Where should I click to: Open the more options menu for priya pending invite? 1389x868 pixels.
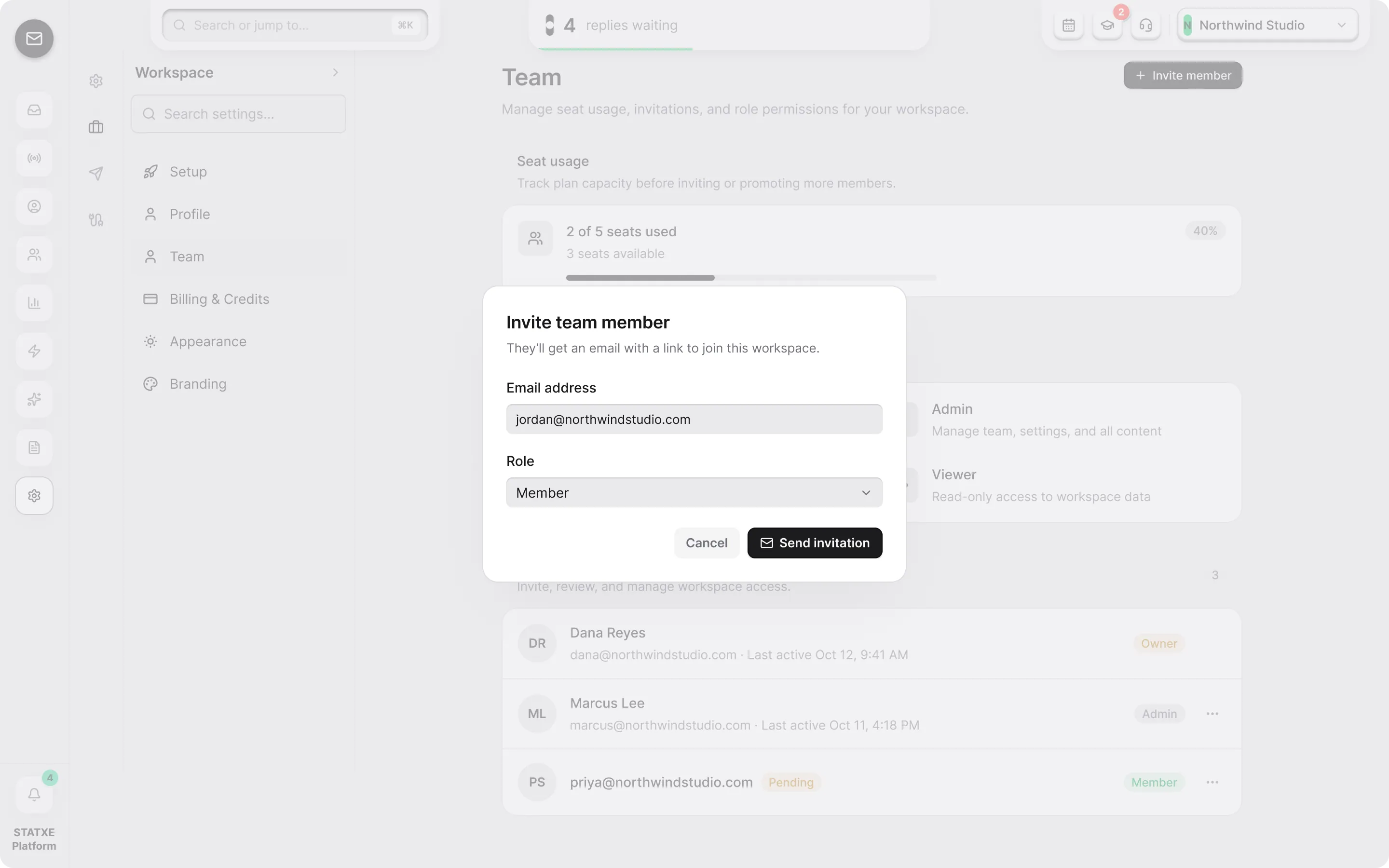click(x=1212, y=783)
